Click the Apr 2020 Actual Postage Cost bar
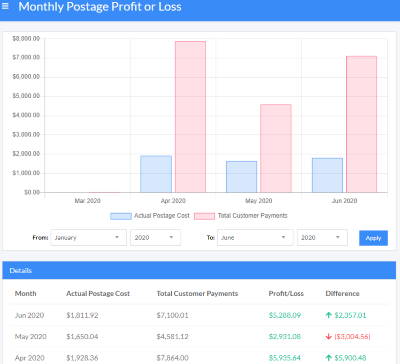Screen dimensions: 400x364 [156, 174]
